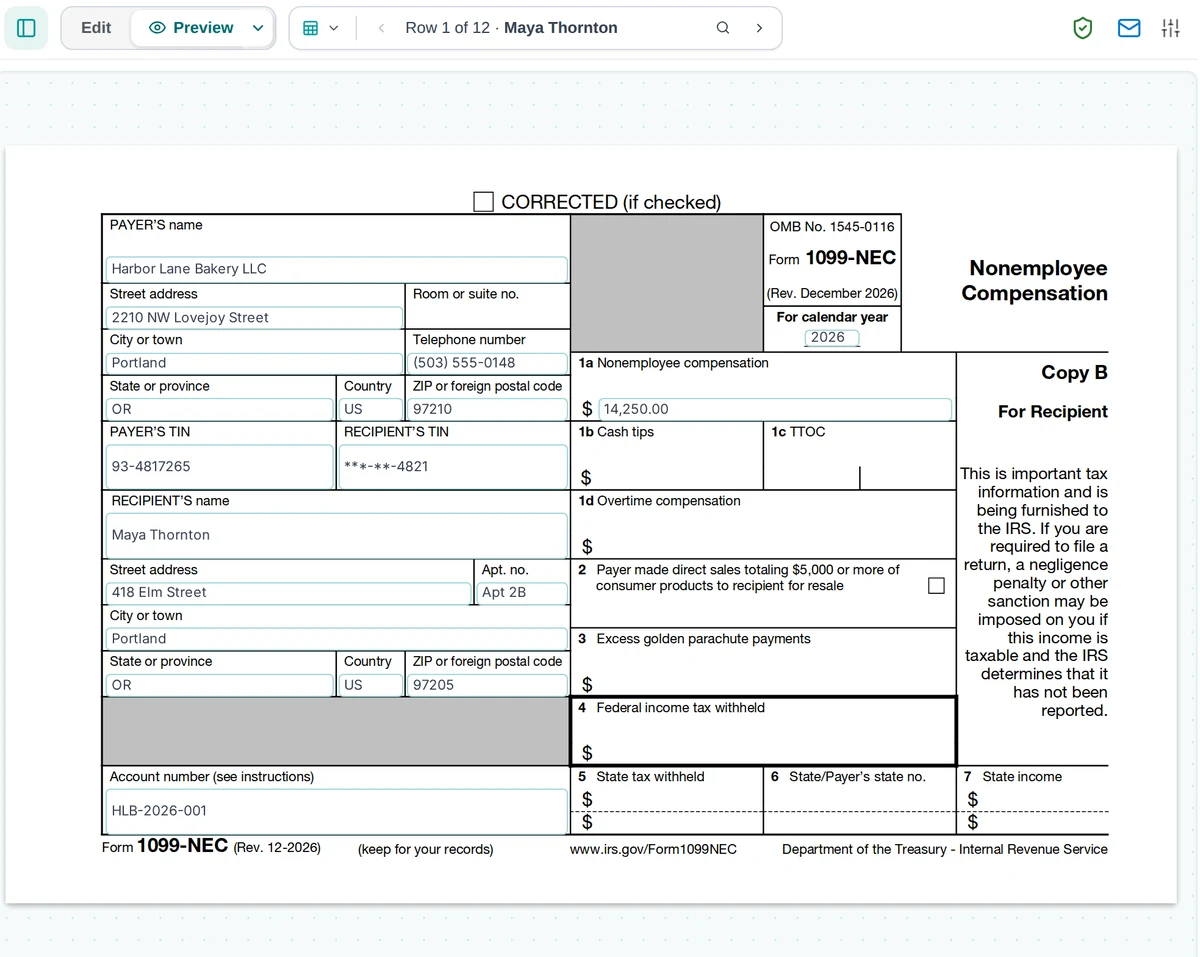Image resolution: width=1200 pixels, height=957 pixels.
Task: Click the '1b Cash tips' label
Action: pos(616,432)
